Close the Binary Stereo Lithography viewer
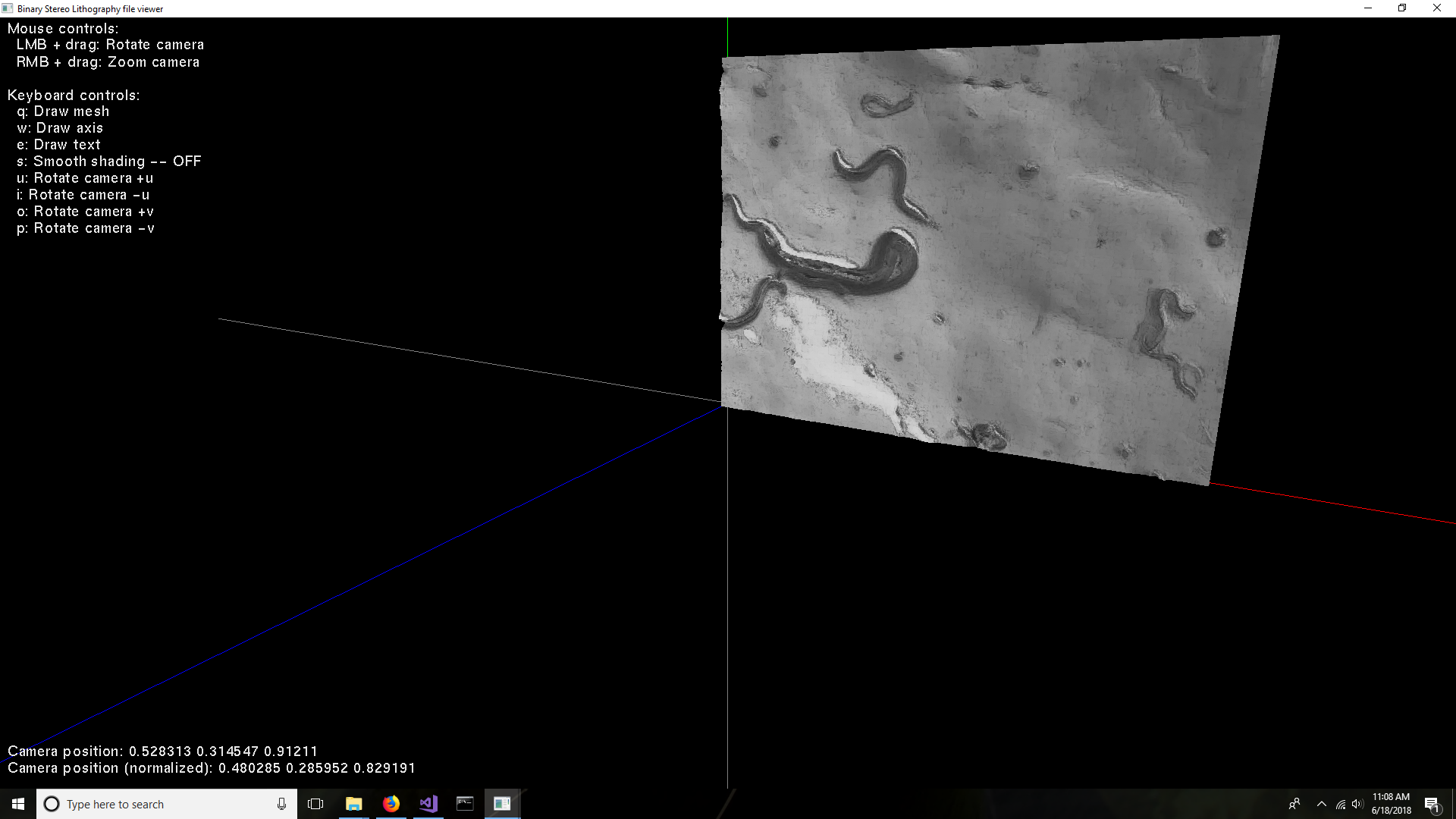 click(1437, 8)
